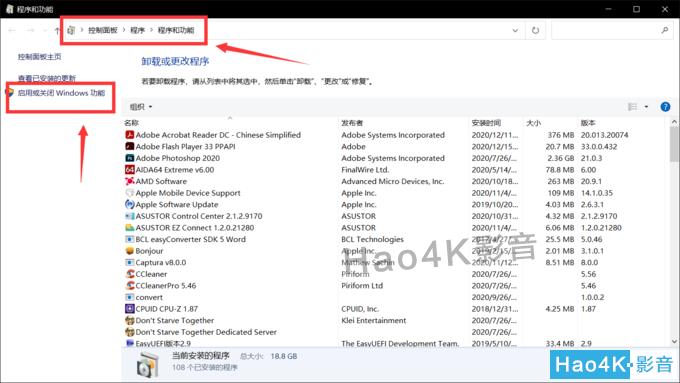Open the recent locations dropdown arrow
The height and width of the screenshot is (383, 680).
(45, 30)
